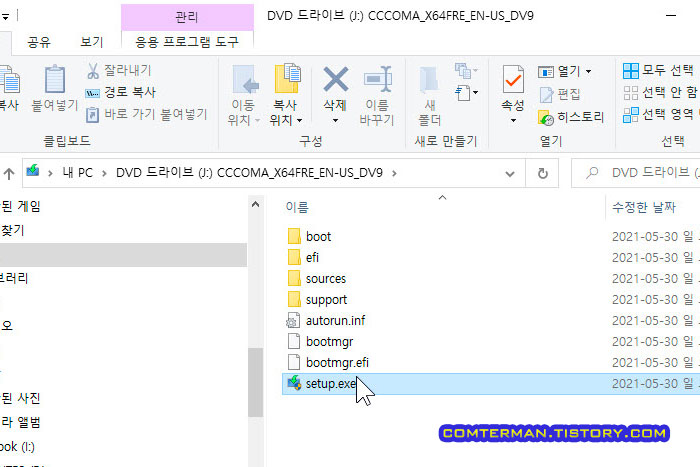The image size is (700, 467).
Task: Click the navigation pane scrollbar thumb
Action: (x=255, y=382)
